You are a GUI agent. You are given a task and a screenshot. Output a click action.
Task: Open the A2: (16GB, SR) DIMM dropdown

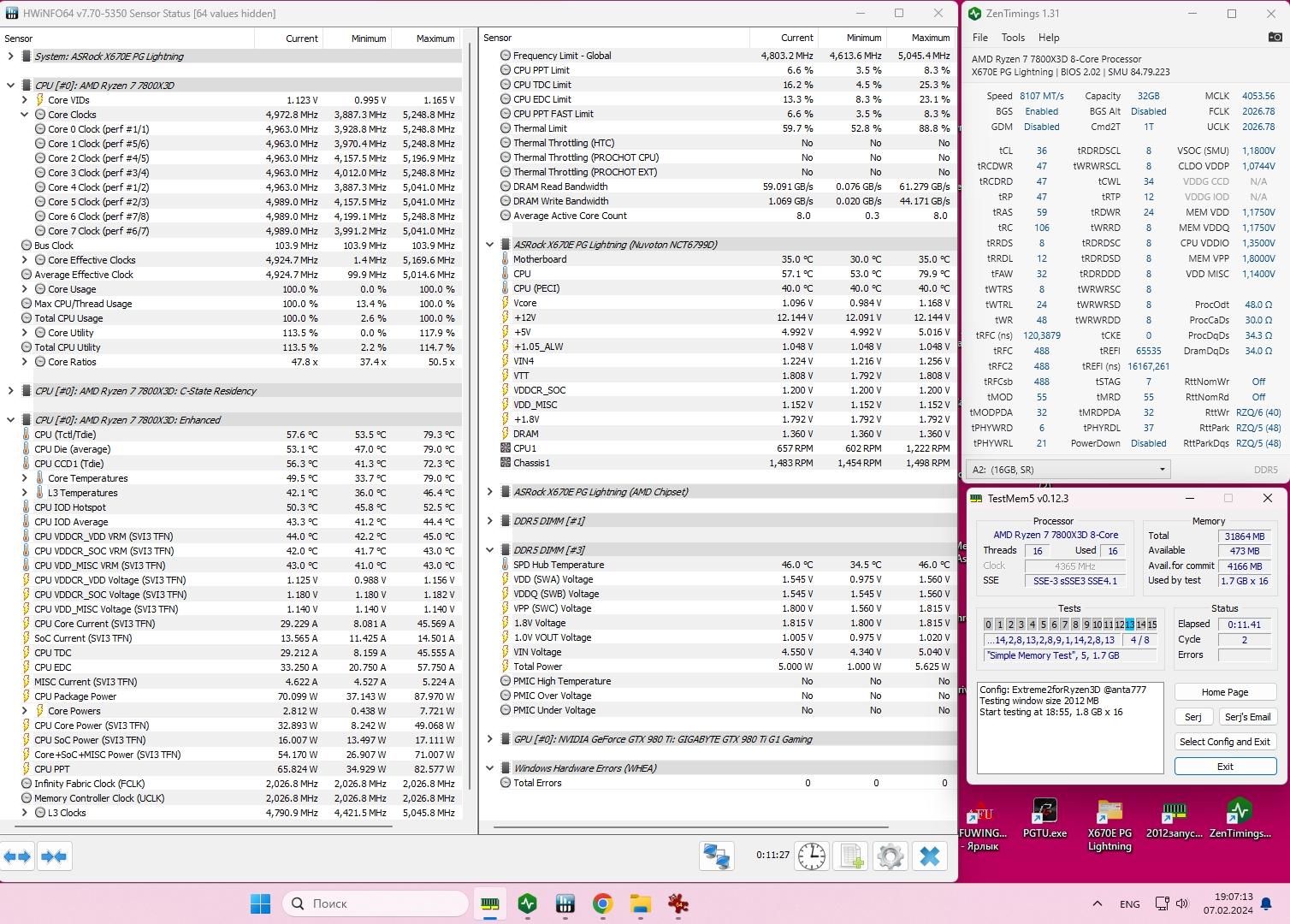(x=1068, y=470)
